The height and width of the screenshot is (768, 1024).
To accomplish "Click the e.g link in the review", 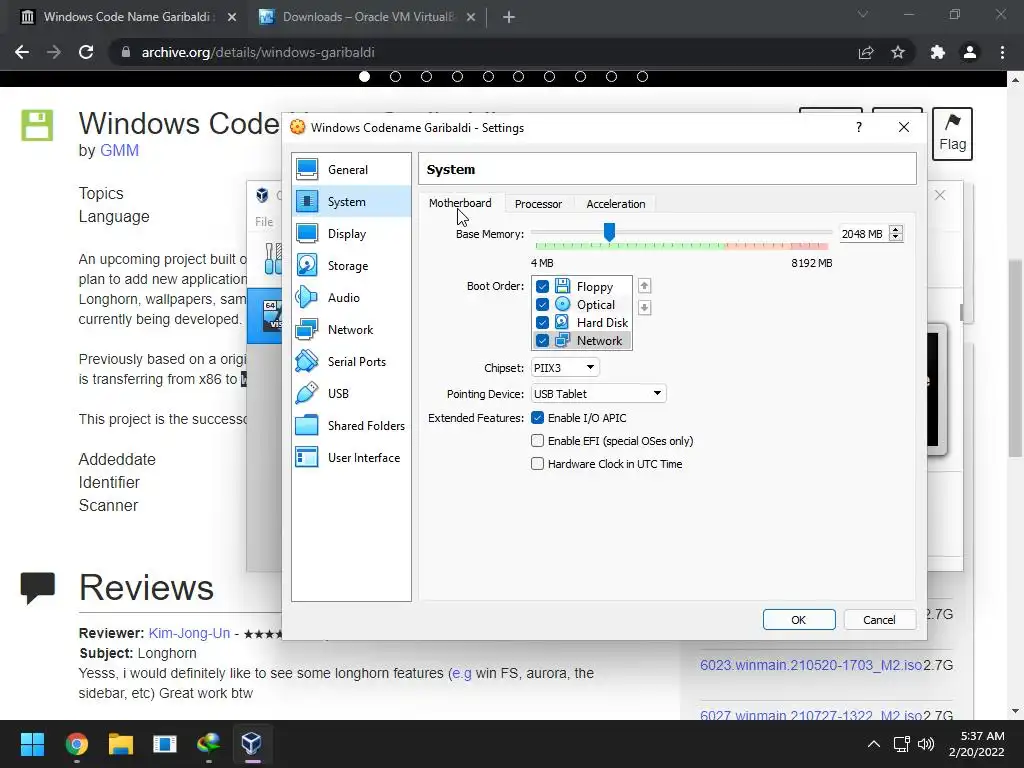I will click(462, 673).
